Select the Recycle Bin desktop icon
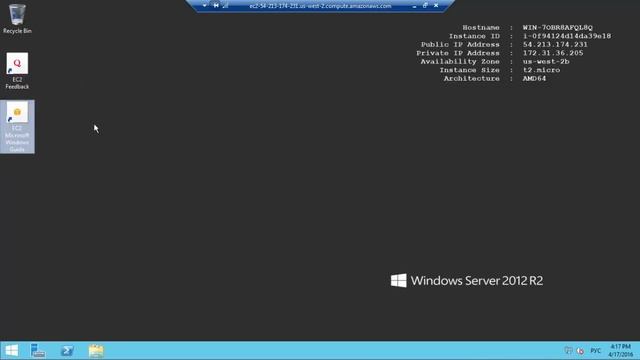 (x=17, y=19)
